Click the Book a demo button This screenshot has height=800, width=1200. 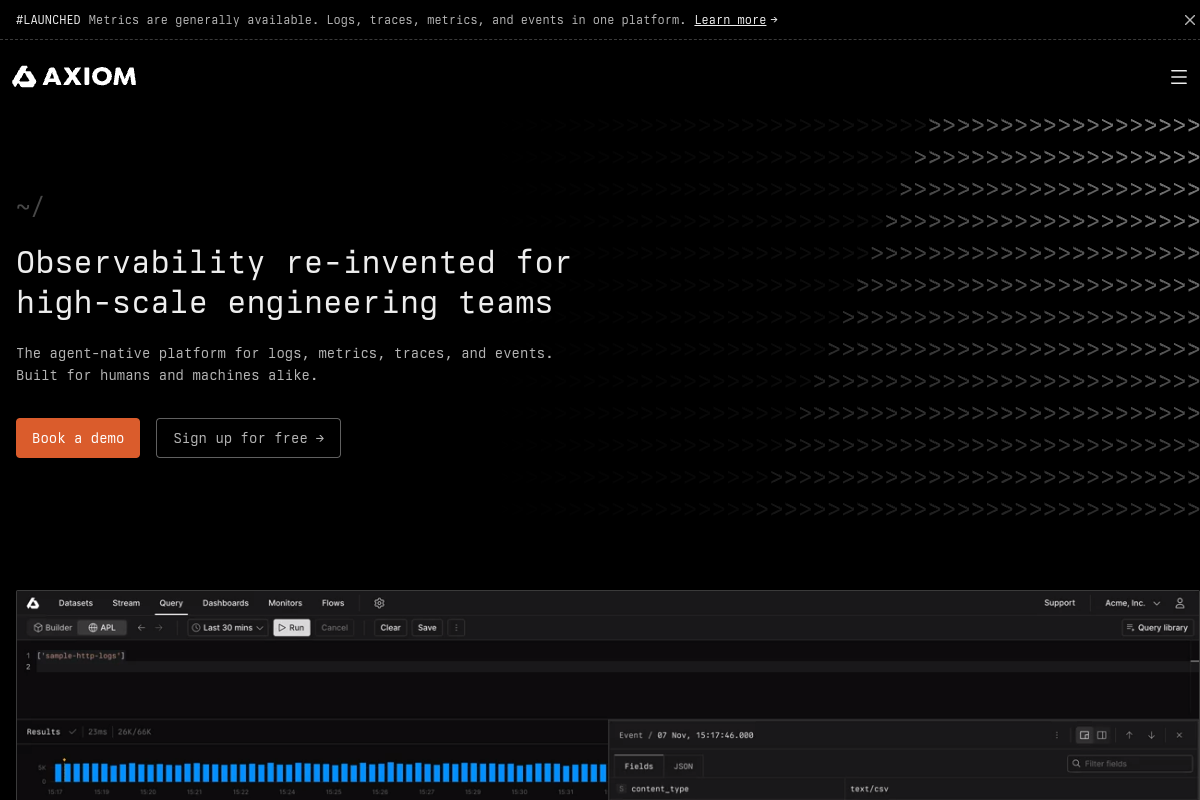point(78,438)
